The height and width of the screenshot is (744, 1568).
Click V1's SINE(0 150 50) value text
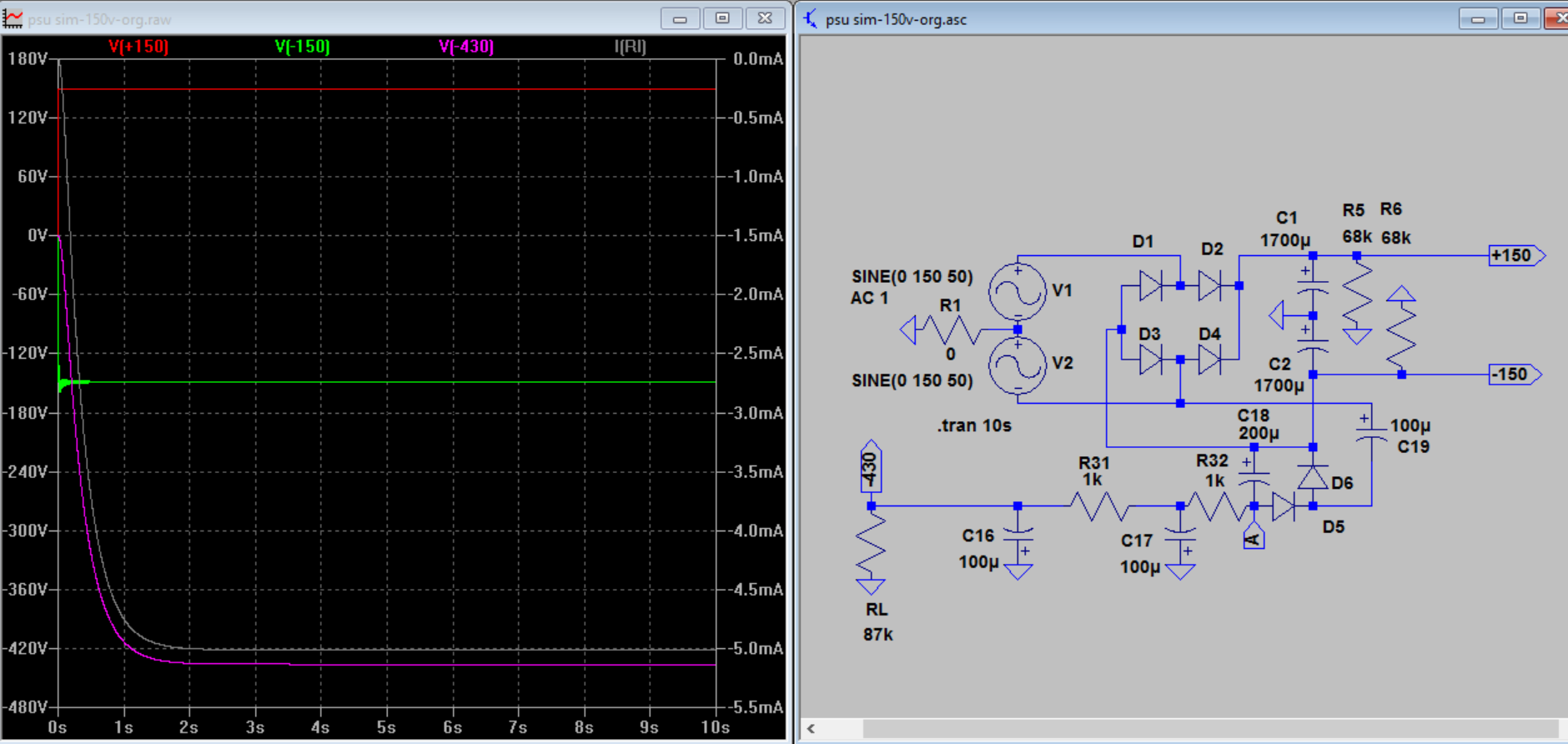(x=912, y=276)
